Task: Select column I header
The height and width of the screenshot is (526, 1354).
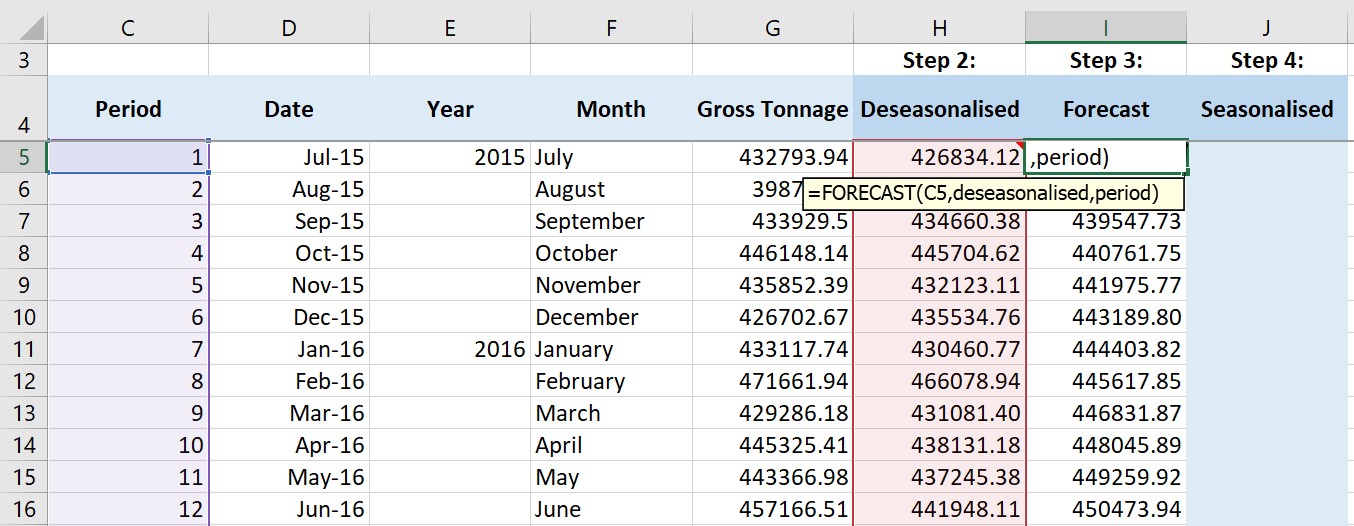Action: click(x=1106, y=29)
